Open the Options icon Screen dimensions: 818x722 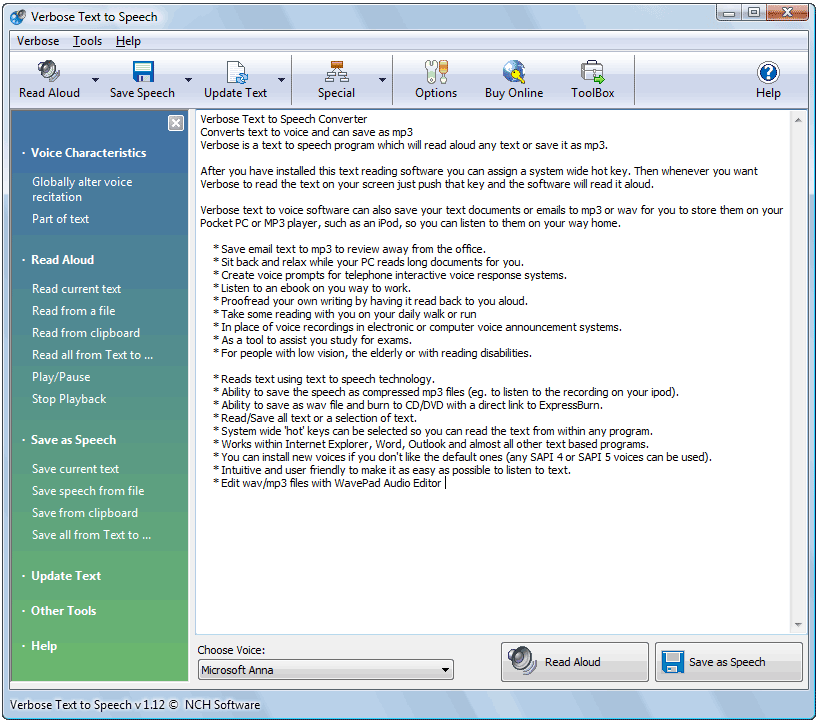(x=435, y=79)
